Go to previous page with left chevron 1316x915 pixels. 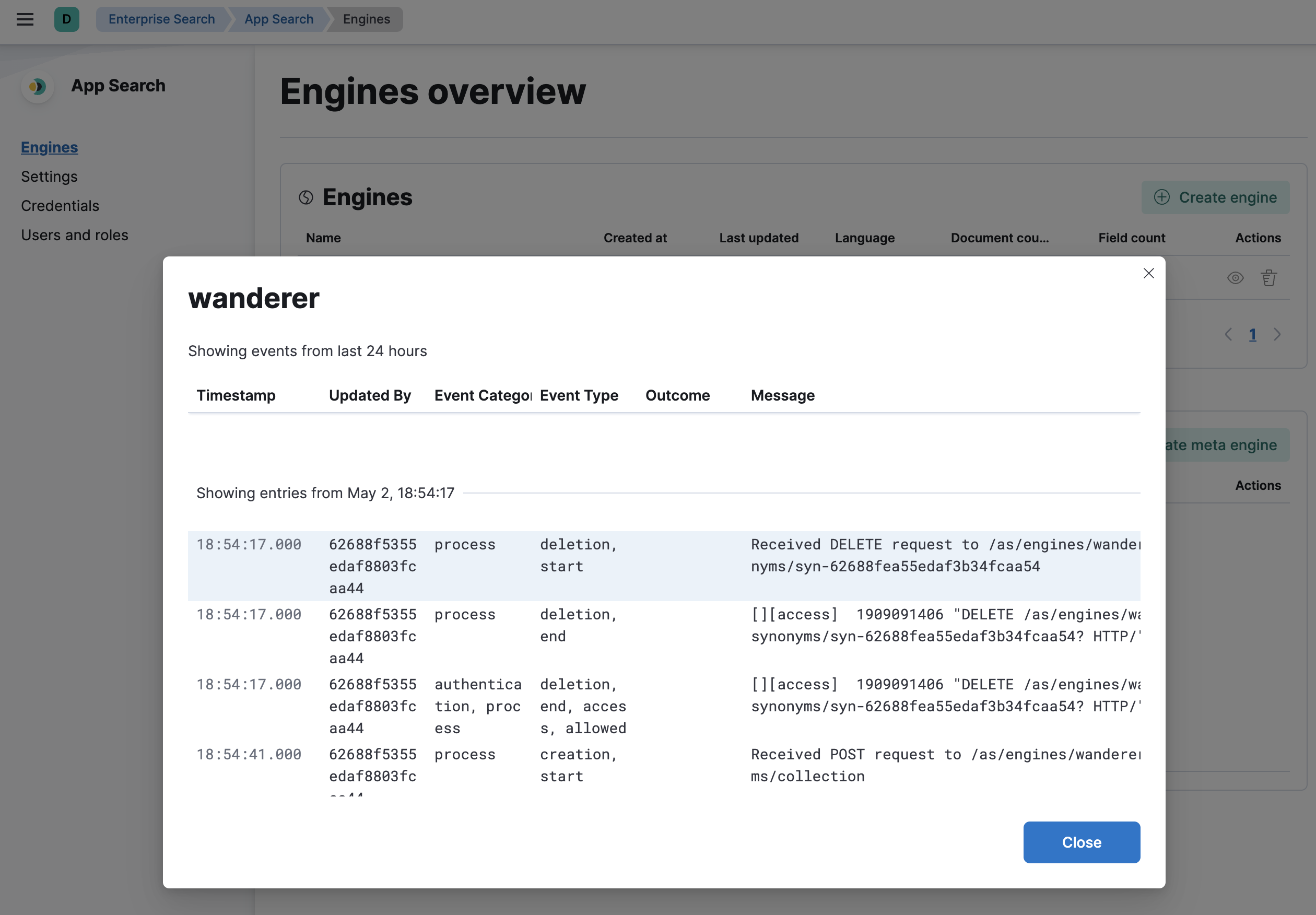(x=1228, y=334)
